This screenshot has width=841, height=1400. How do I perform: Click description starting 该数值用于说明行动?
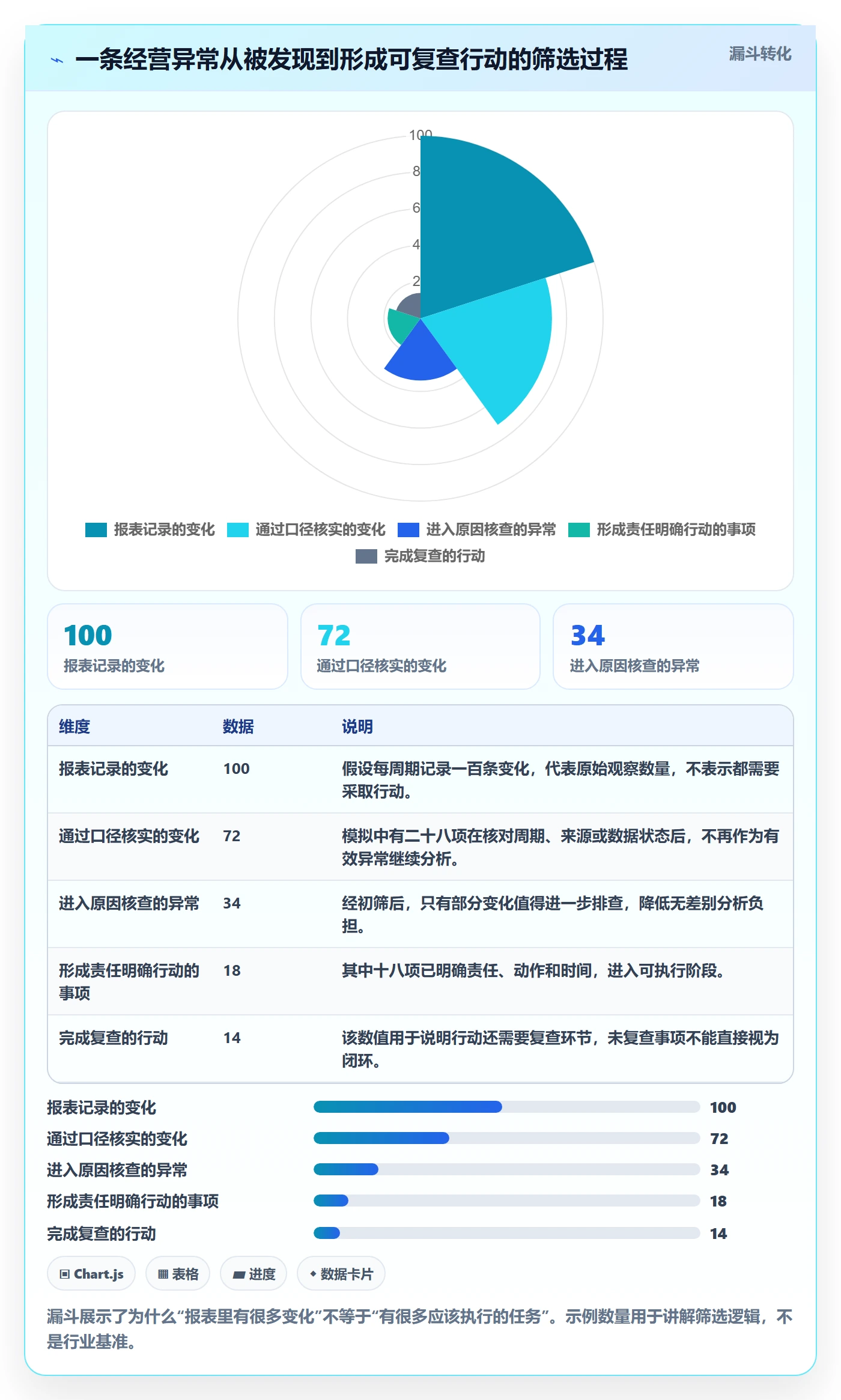[560, 1049]
